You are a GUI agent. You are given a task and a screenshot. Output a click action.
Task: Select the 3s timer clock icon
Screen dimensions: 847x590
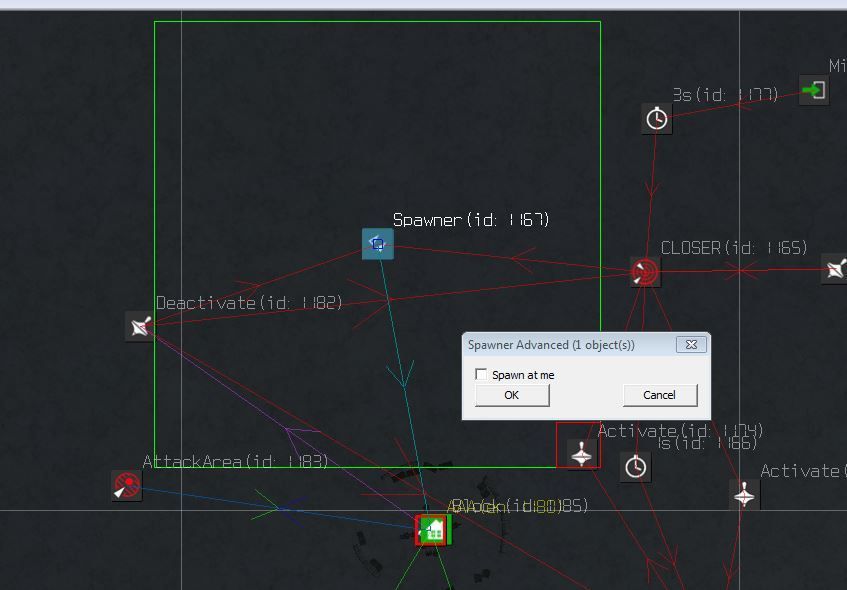point(656,118)
